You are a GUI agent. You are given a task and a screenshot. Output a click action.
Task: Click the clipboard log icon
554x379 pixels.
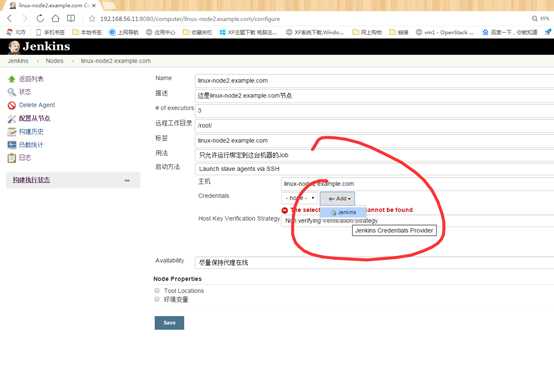tap(12, 158)
